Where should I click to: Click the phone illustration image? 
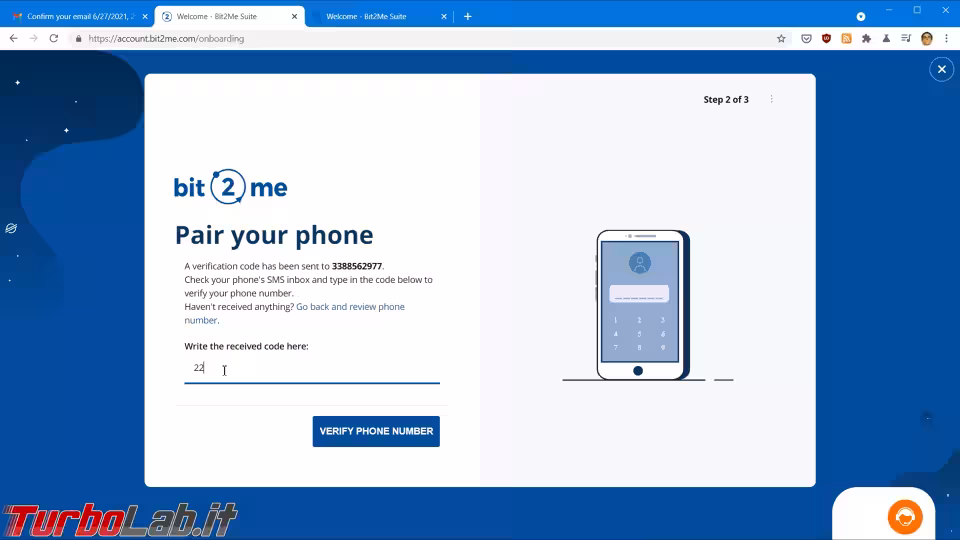pos(643,306)
